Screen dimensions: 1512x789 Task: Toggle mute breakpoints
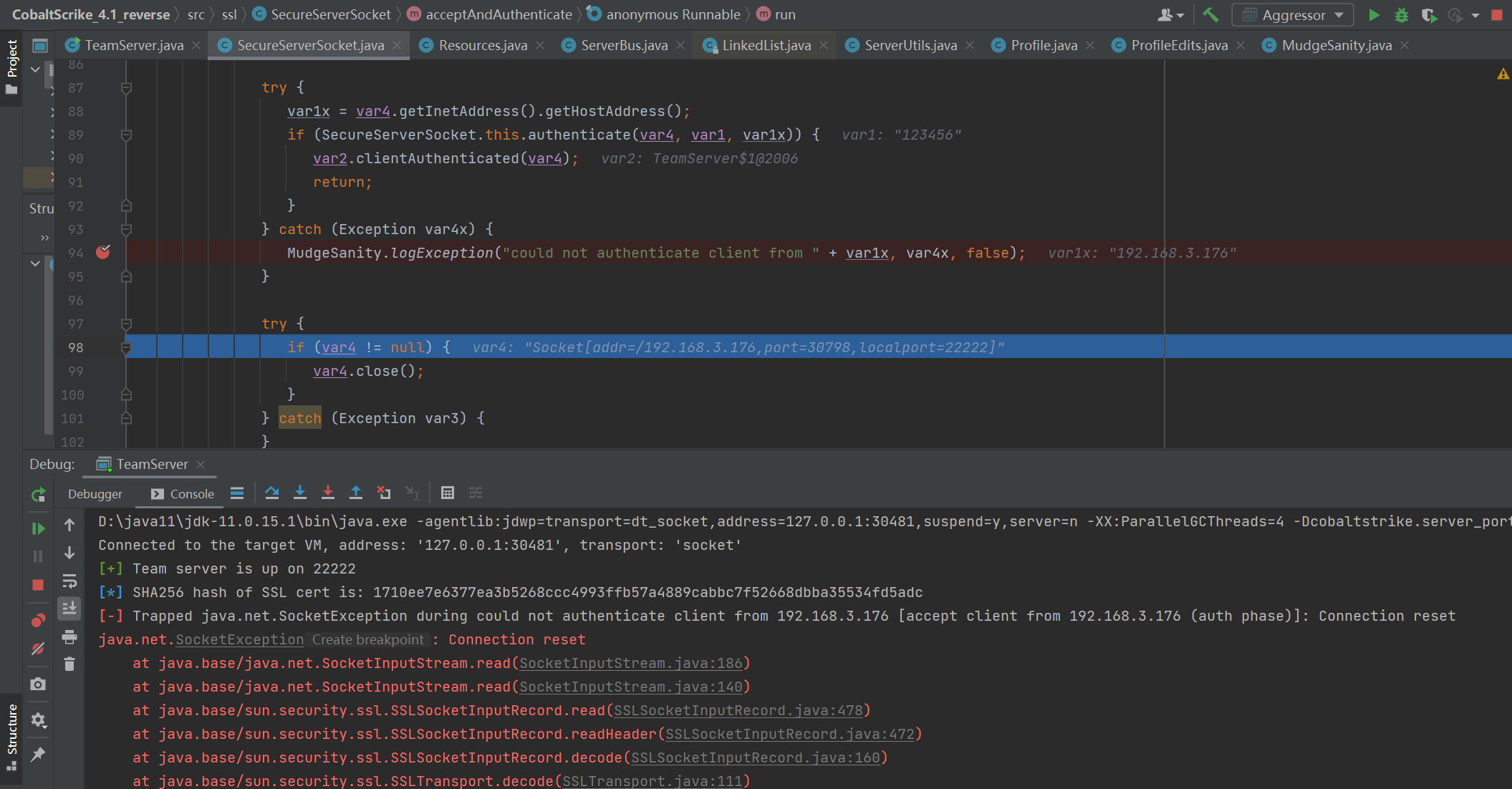[39, 649]
